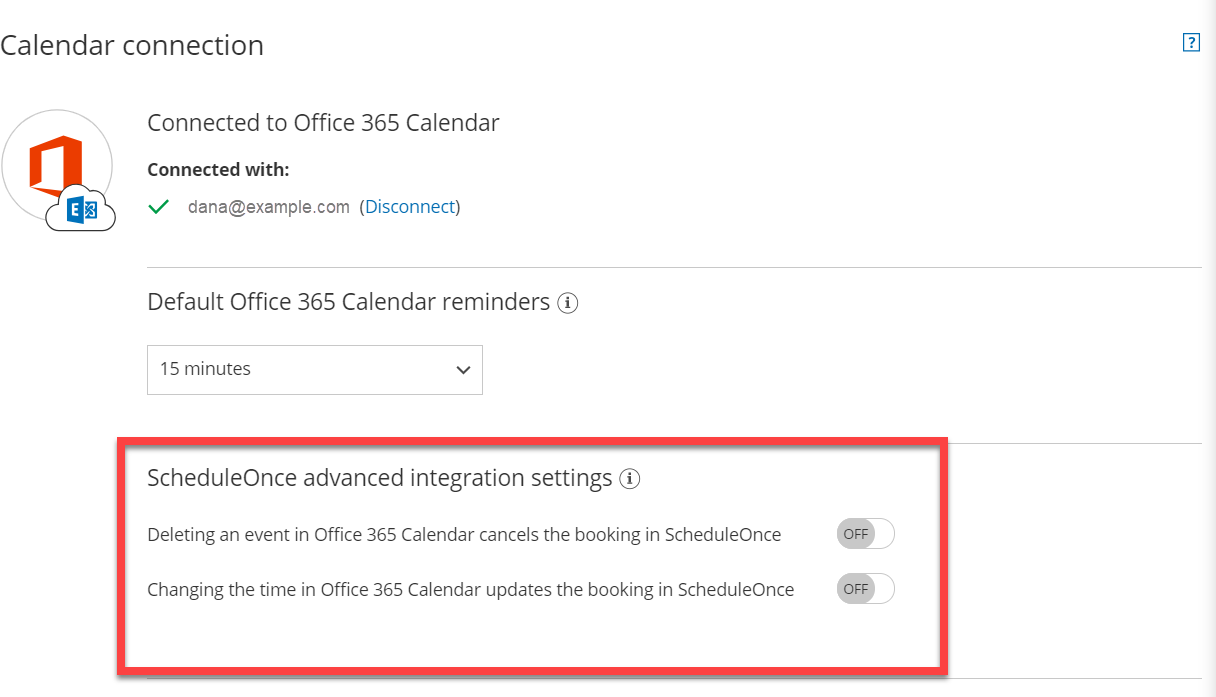Open info icon beside Calendar reminders heading
This screenshot has height=697, width=1216.
tap(568, 302)
